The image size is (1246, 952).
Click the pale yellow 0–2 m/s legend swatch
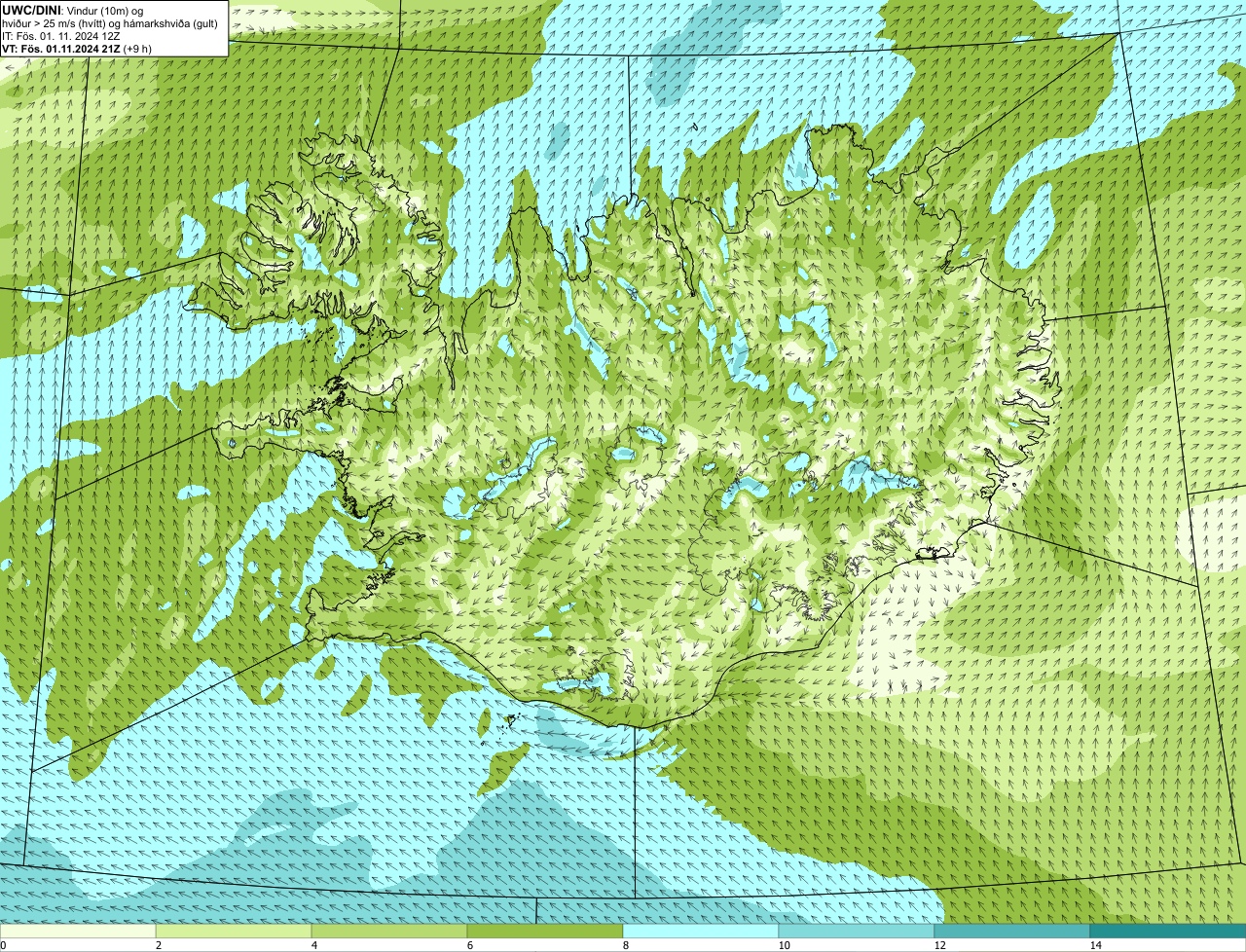pos(78,931)
